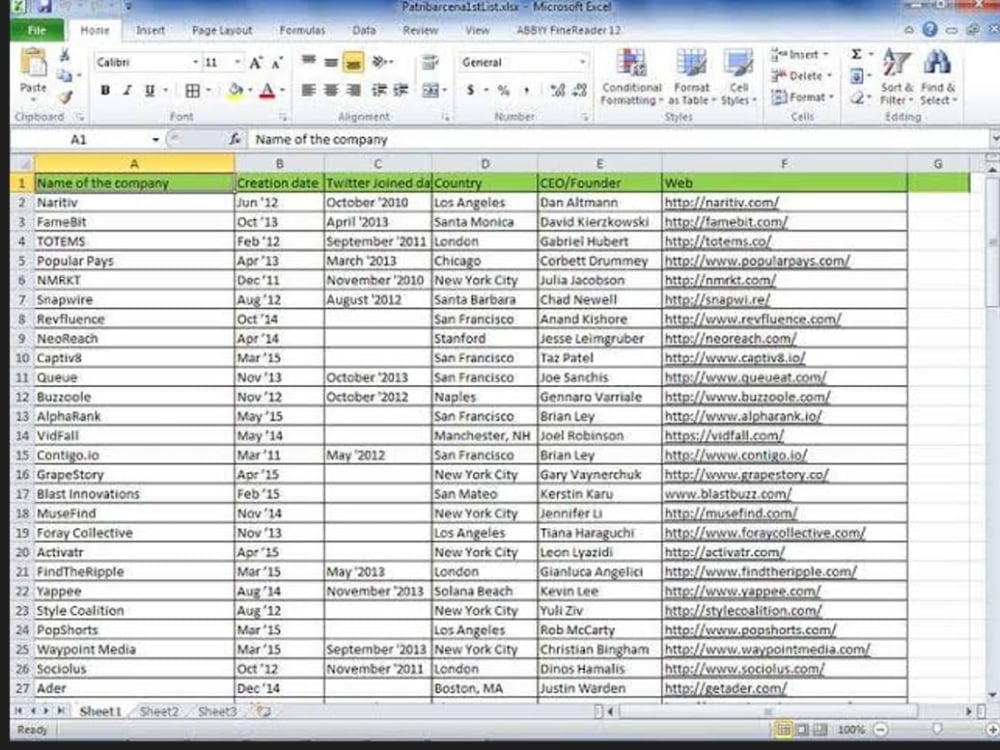The width and height of the screenshot is (1000, 750).
Task: Switch to the Formulas tab
Action: [302, 30]
